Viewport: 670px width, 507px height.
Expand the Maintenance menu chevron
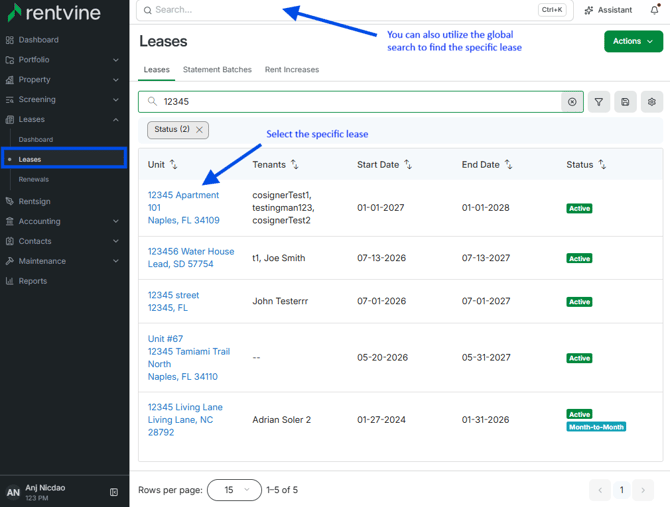point(116,261)
